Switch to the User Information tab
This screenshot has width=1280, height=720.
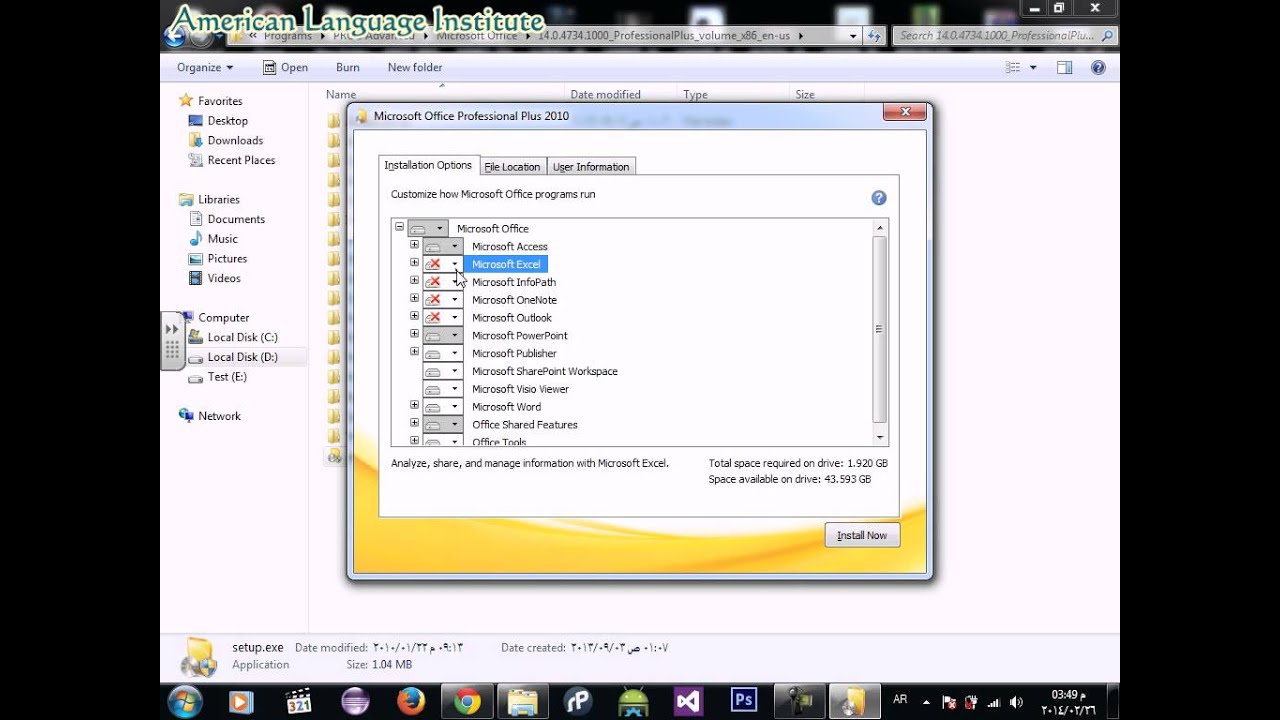(x=591, y=167)
